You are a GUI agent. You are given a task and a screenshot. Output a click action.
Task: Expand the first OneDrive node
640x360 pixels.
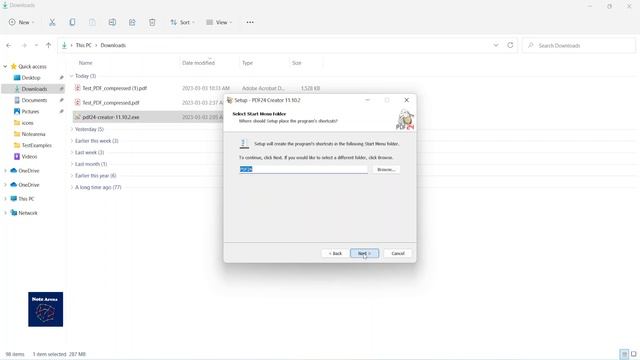coord(5,171)
